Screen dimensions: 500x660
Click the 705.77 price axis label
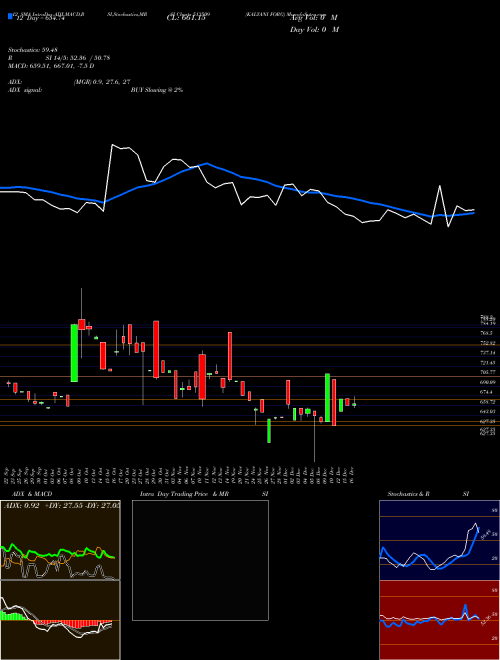click(x=488, y=372)
